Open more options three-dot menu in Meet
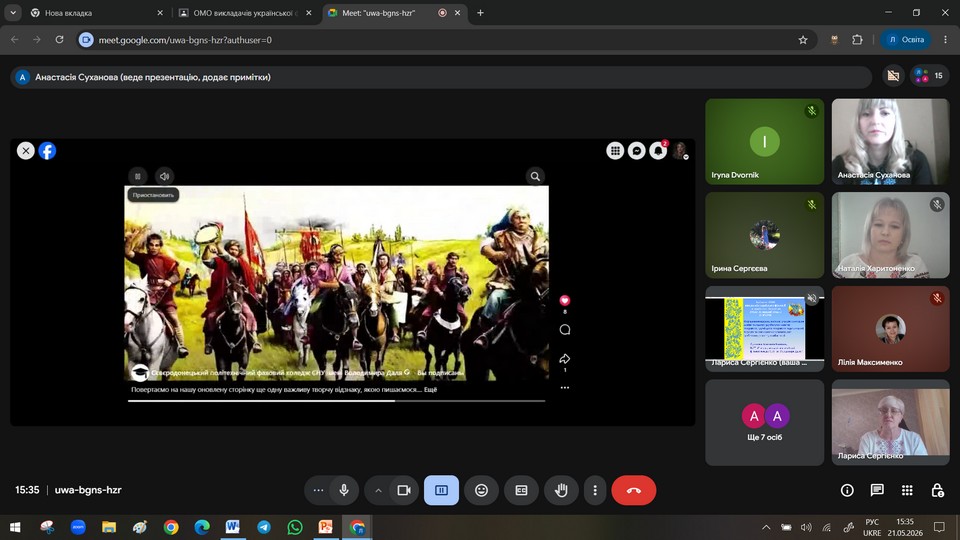Screen dimensions: 960x540 (x=594, y=490)
